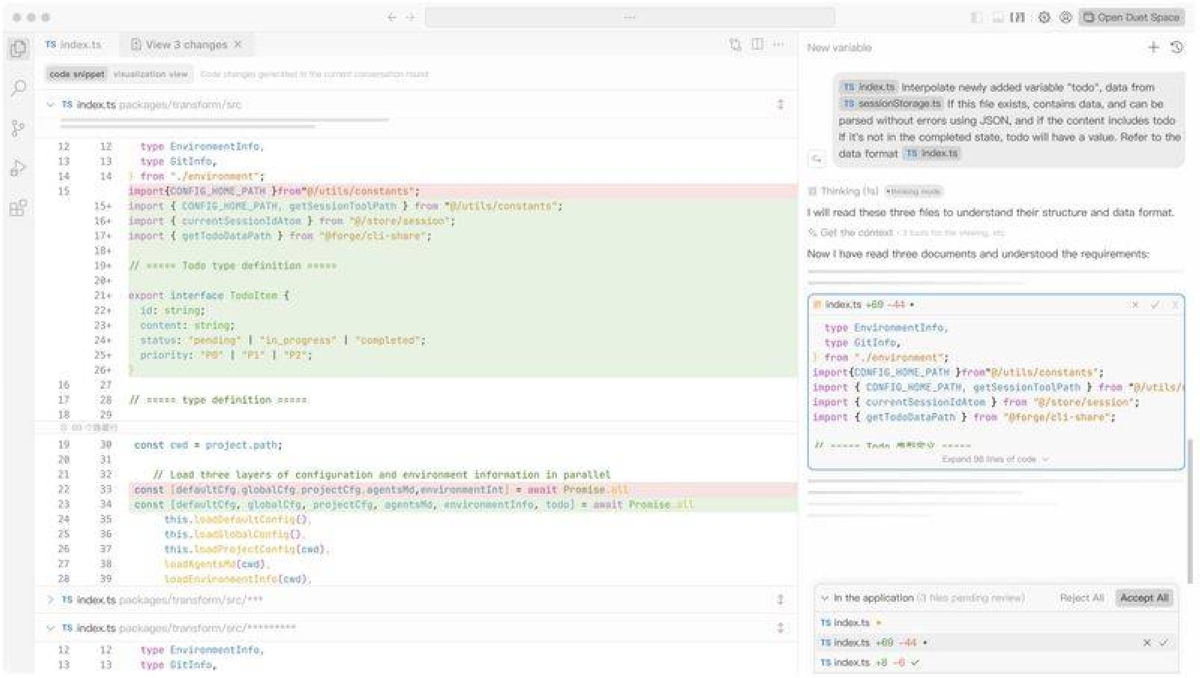The width and height of the screenshot is (1200, 678).
Task: Expand the Thinking (1s) section
Action: pyautogui.click(x=844, y=190)
